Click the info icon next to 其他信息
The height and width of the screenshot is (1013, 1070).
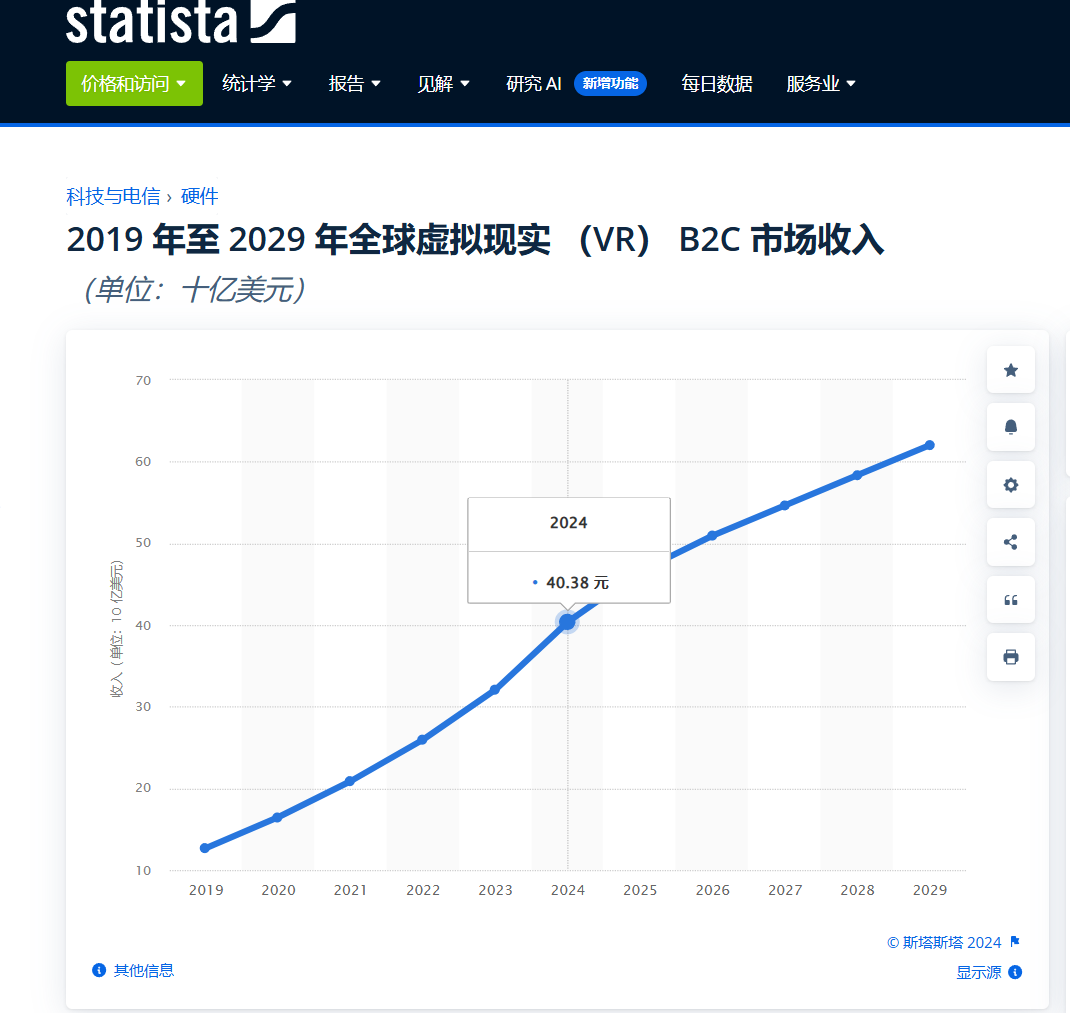(x=97, y=970)
